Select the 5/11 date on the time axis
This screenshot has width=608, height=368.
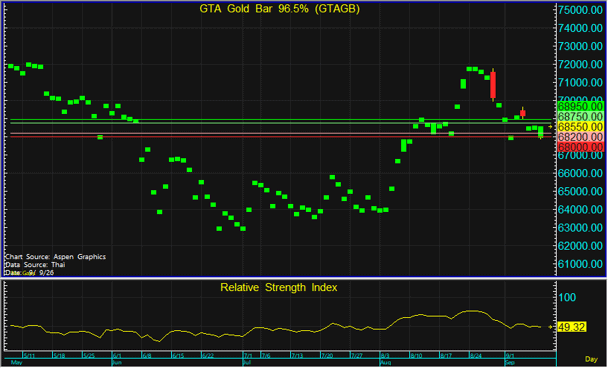click(29, 355)
